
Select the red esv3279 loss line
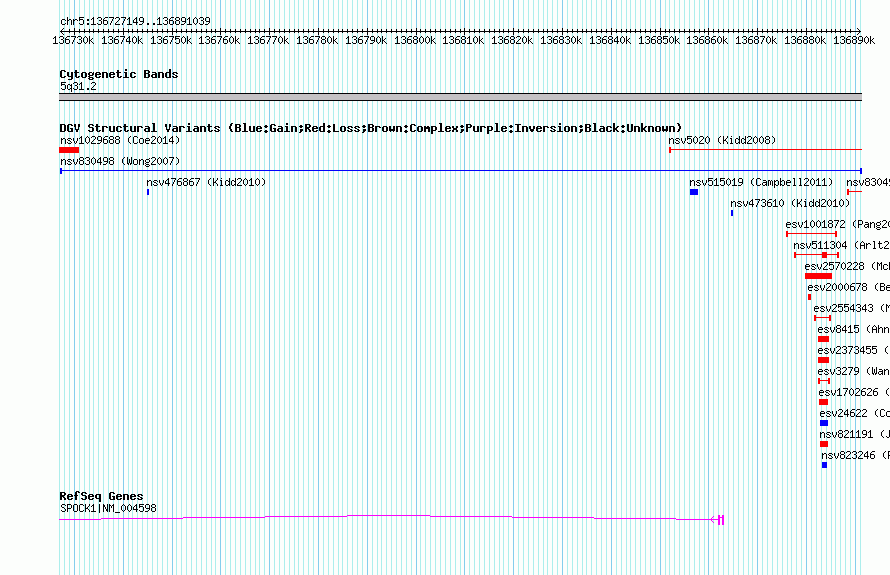[824, 381]
